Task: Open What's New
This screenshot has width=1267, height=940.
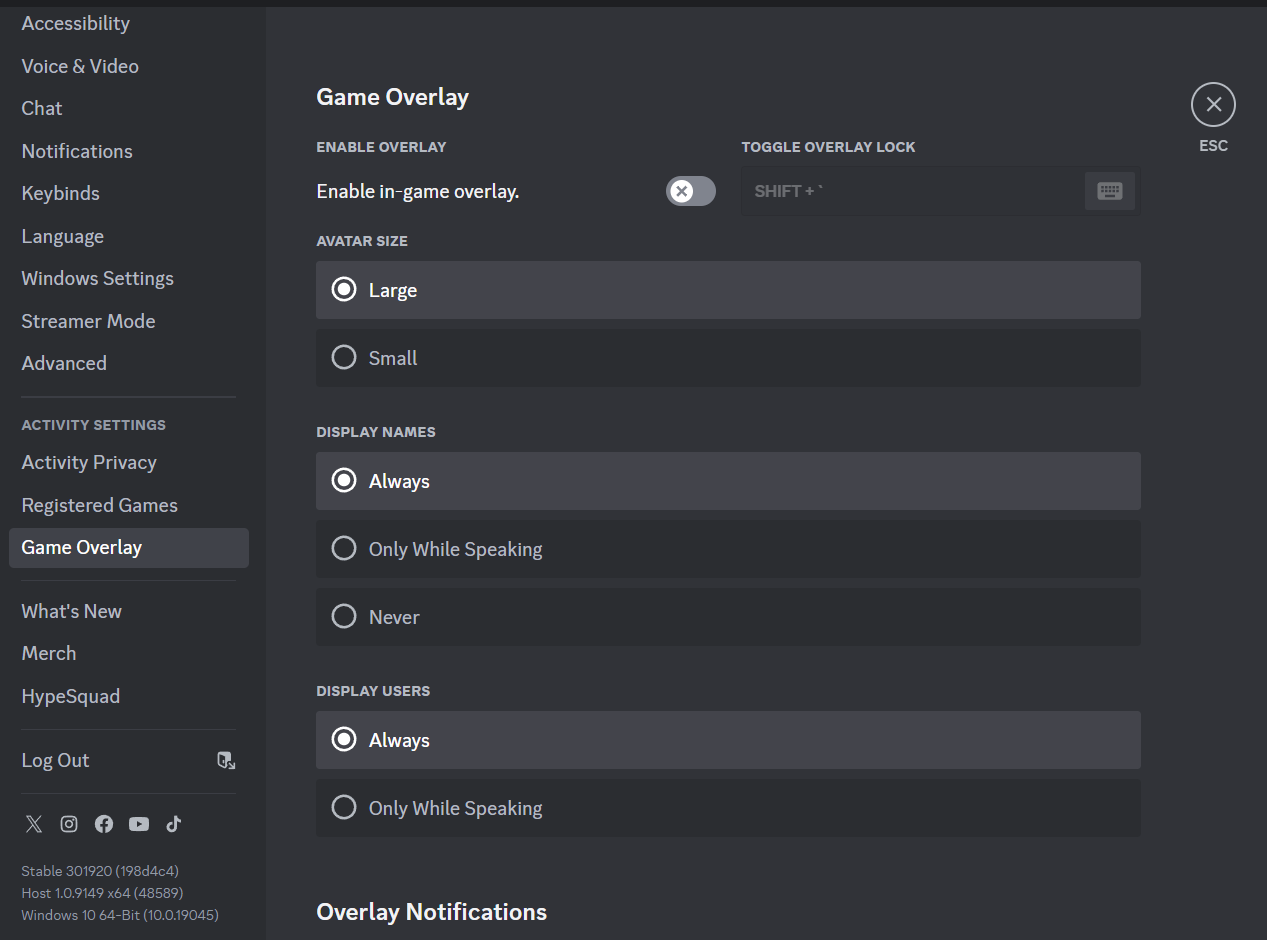Action: pos(129,611)
